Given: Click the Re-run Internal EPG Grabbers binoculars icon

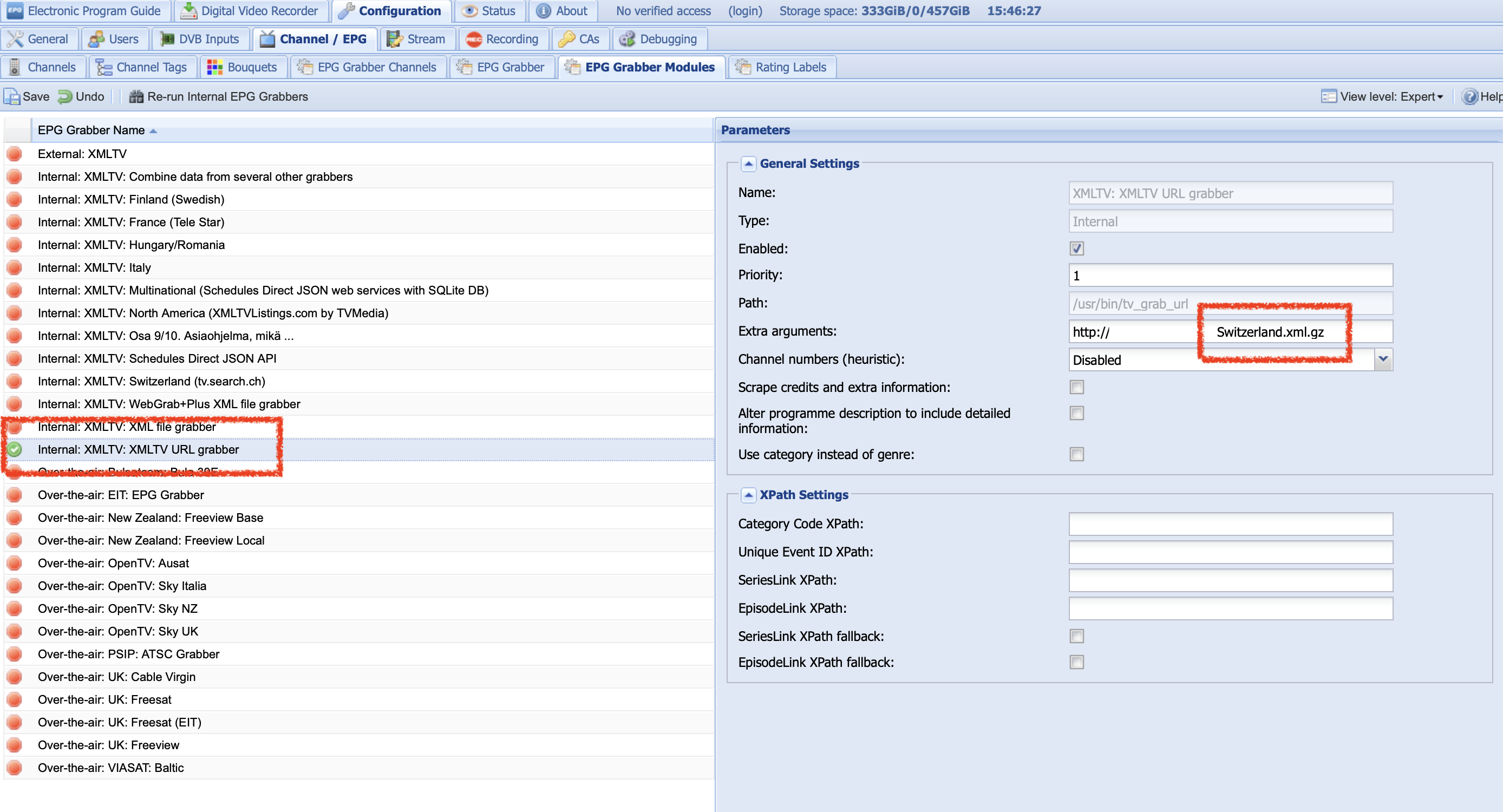Looking at the screenshot, I should tap(136, 97).
